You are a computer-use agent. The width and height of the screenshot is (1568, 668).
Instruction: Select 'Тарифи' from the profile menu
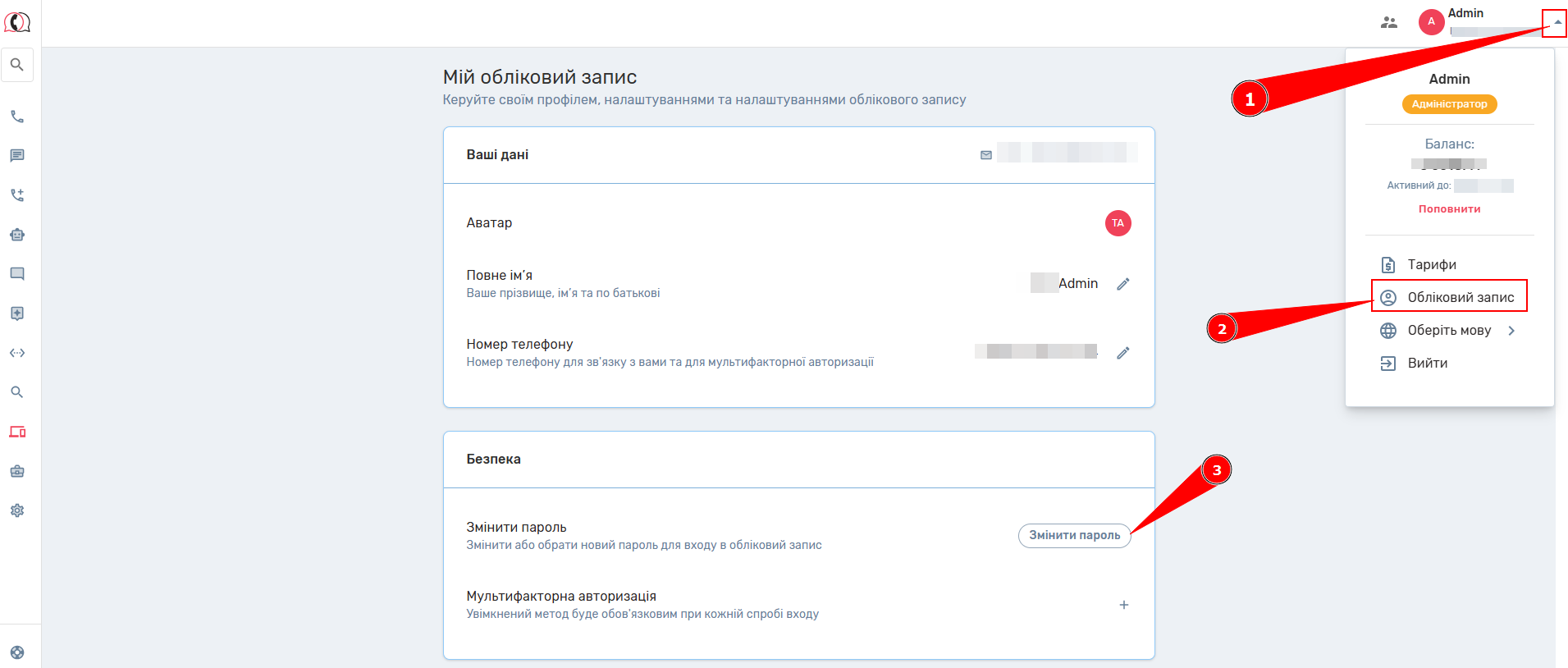(1432, 264)
